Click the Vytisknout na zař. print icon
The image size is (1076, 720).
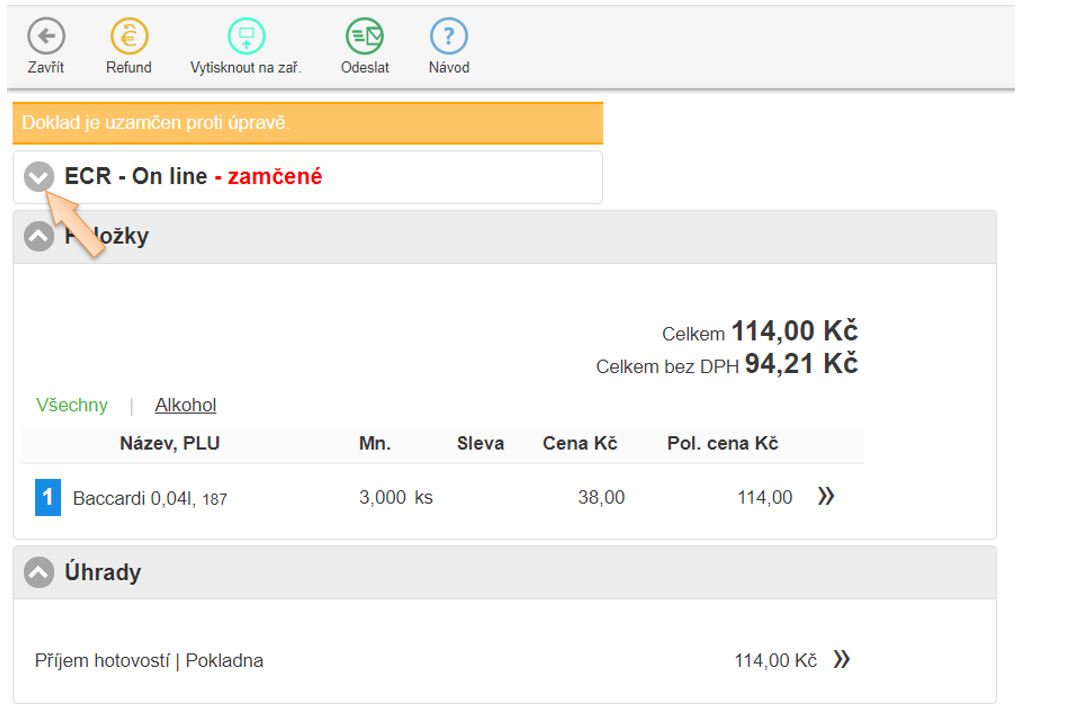coord(246,38)
